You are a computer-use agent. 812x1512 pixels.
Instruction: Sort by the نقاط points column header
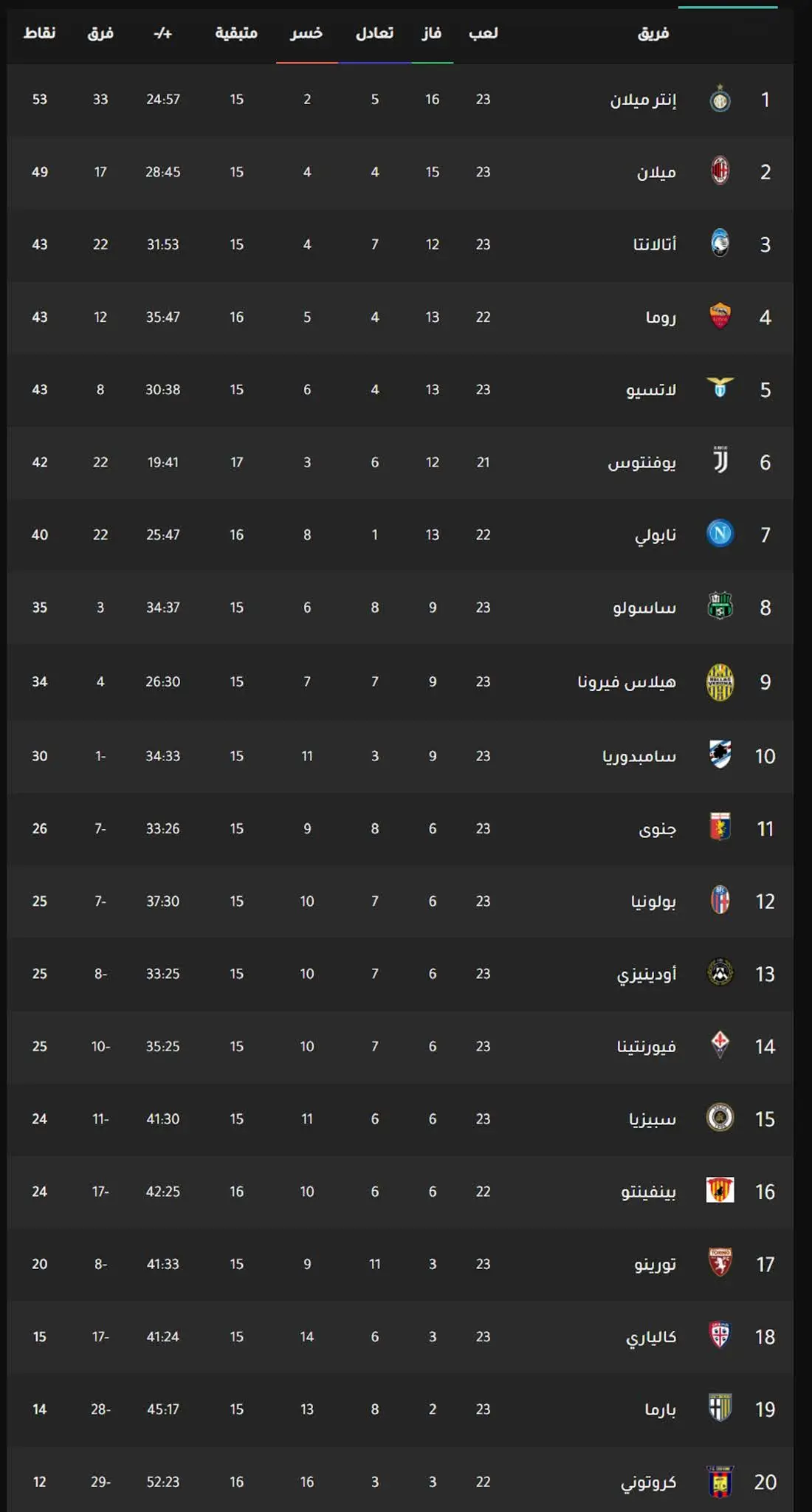coord(39,33)
